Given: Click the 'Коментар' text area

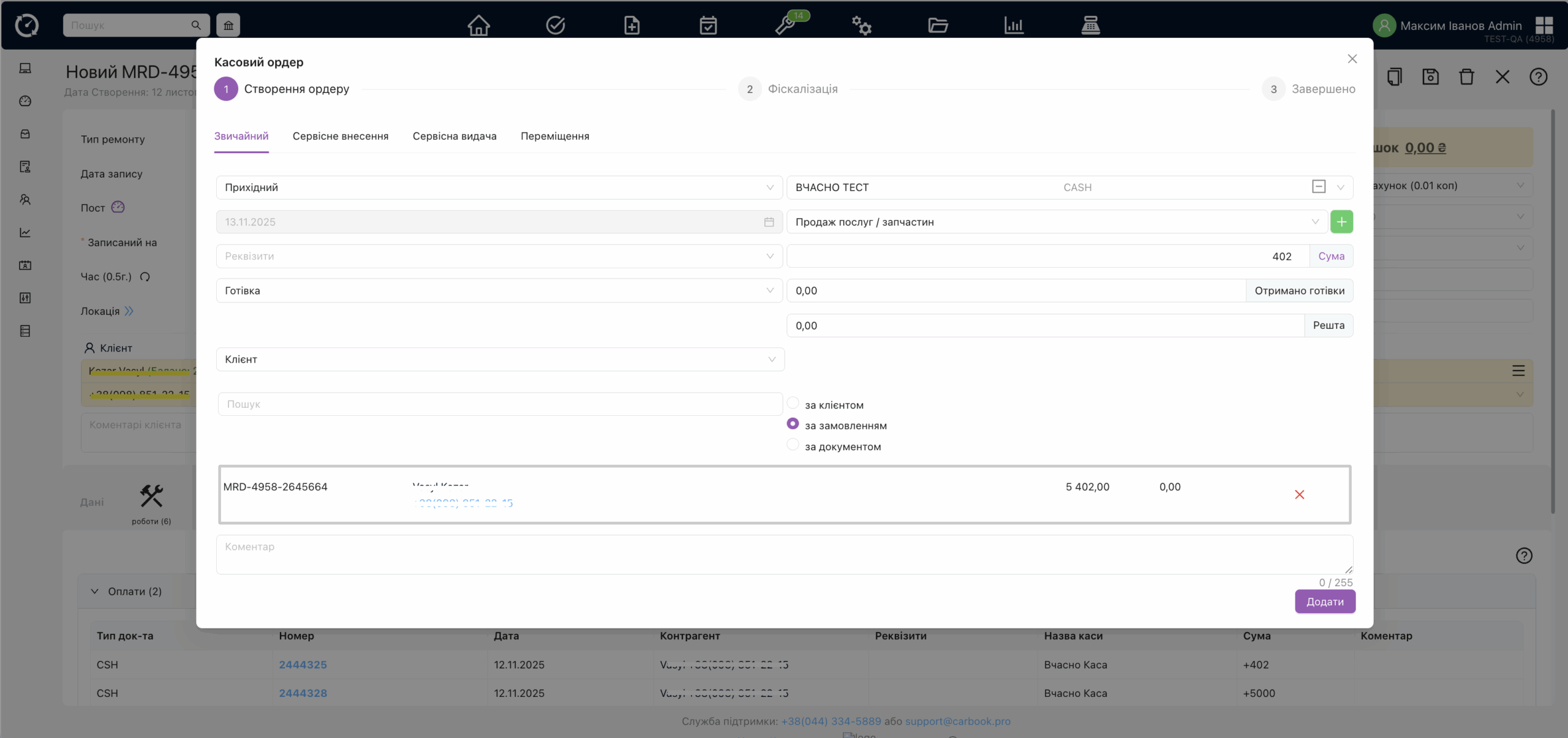Looking at the screenshot, I should point(784,554).
